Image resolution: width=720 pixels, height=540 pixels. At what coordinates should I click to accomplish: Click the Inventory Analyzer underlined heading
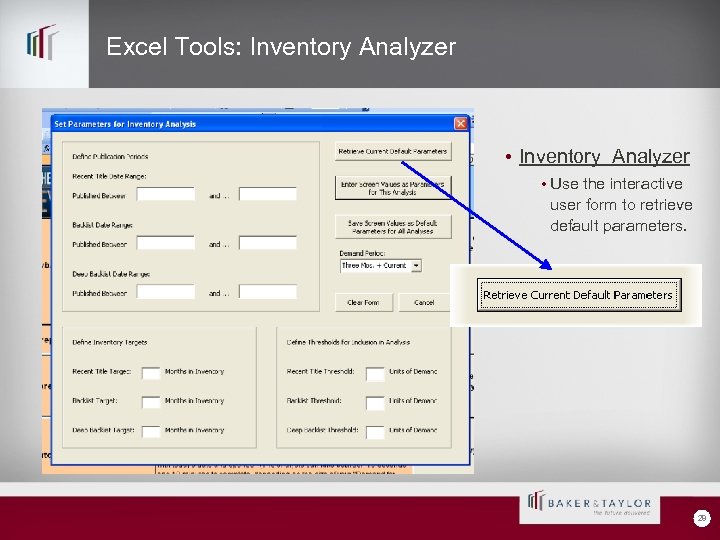pyautogui.click(x=604, y=156)
